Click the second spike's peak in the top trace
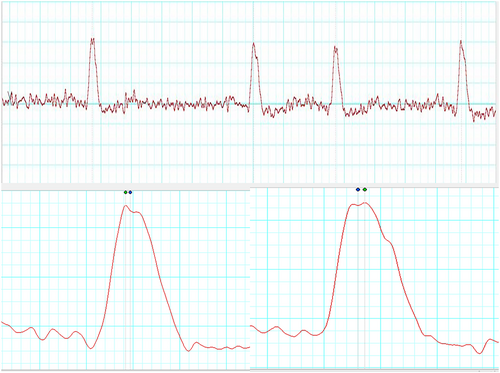 (x=253, y=44)
